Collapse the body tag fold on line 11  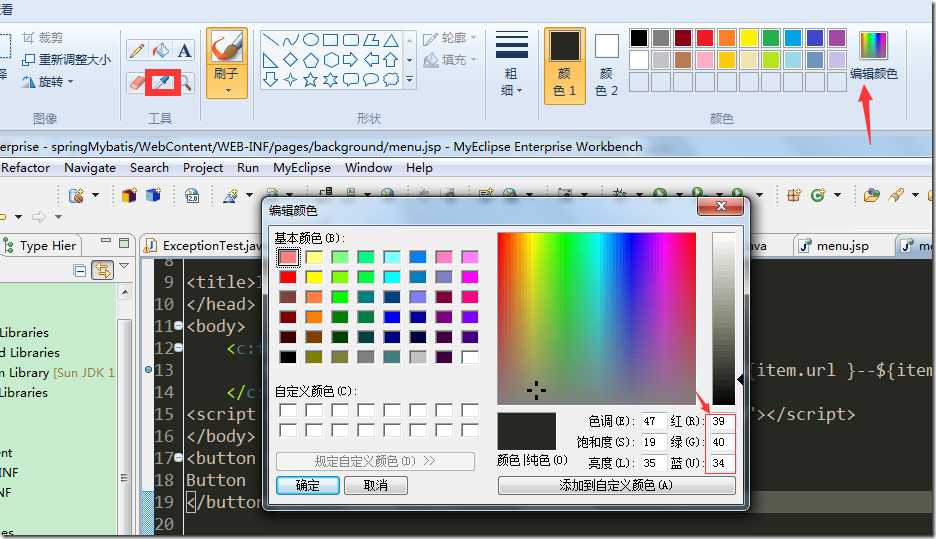pyautogui.click(x=178, y=325)
